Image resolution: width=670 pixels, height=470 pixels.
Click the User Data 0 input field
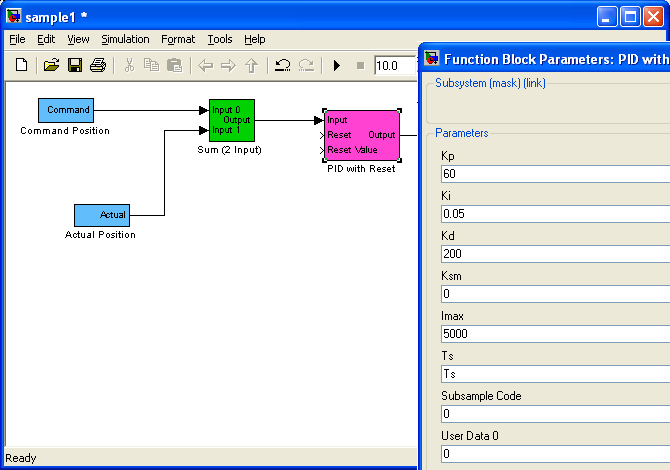pos(555,454)
